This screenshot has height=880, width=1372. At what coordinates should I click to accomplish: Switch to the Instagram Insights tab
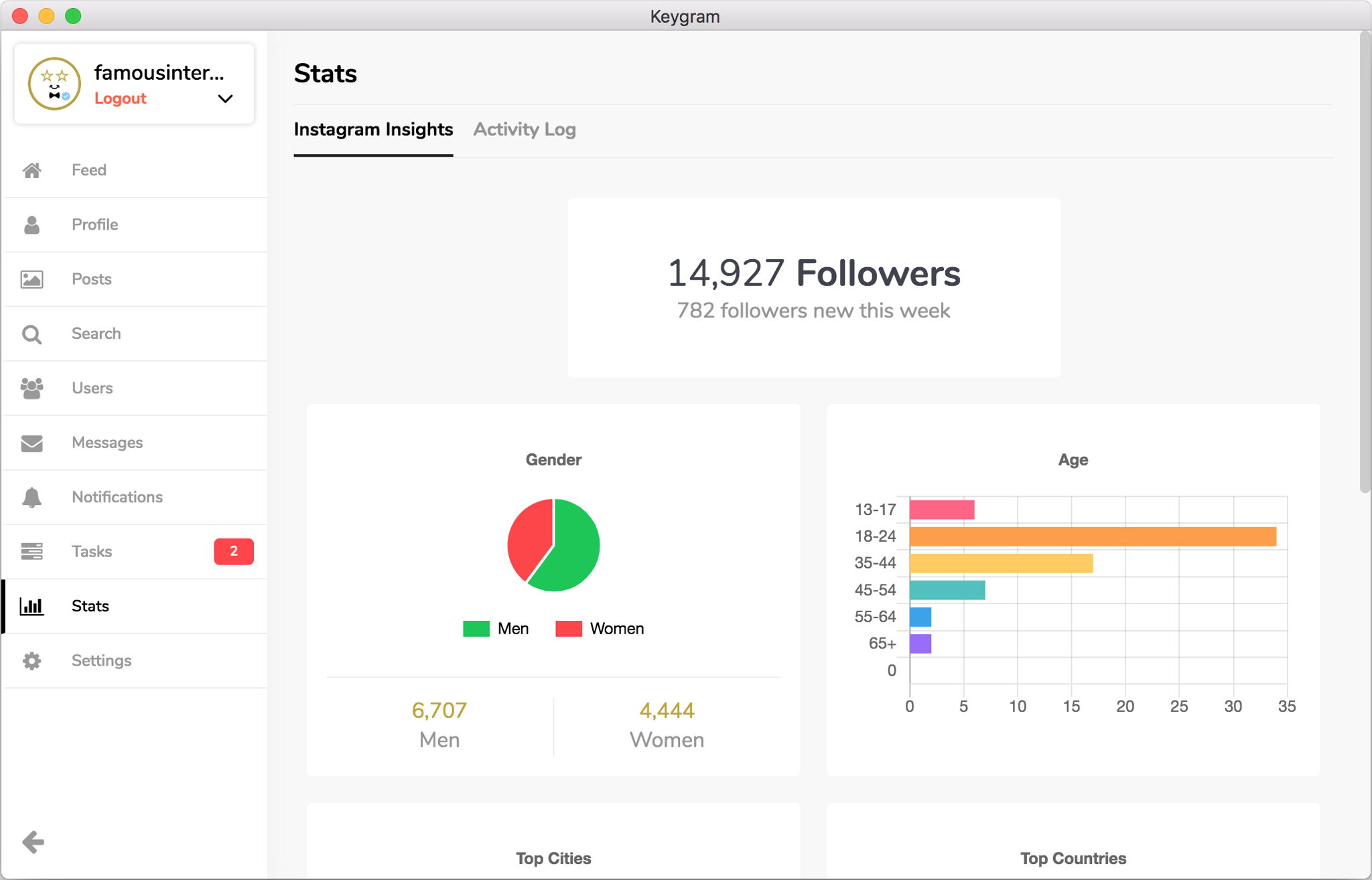coord(373,129)
